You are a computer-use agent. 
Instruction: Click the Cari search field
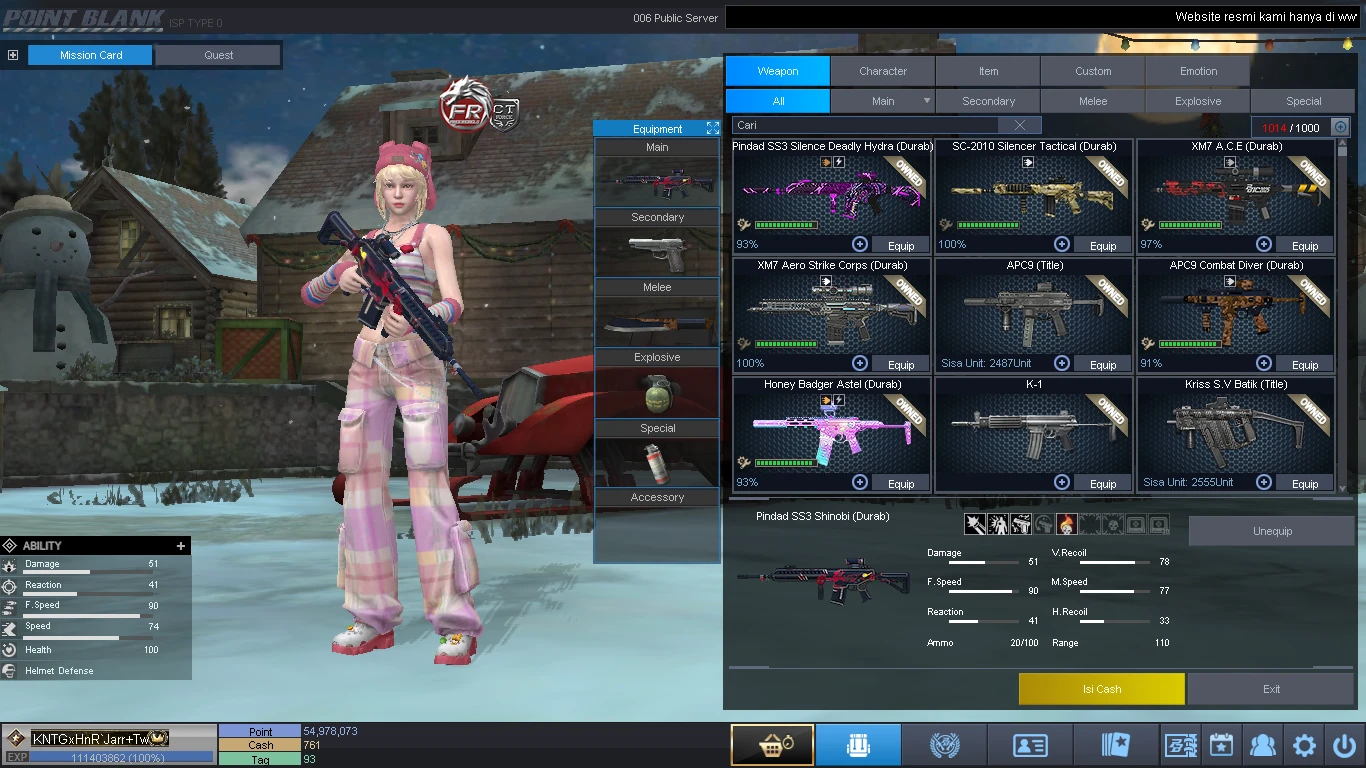pyautogui.click(x=866, y=125)
